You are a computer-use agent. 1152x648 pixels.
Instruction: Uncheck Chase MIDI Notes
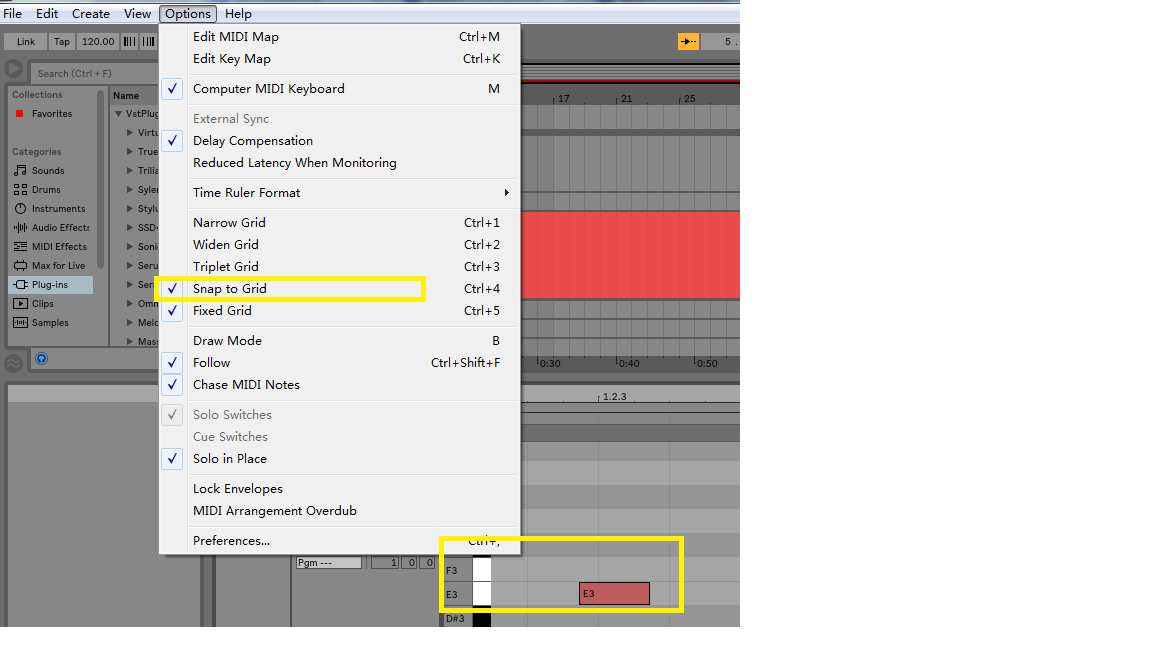[x=246, y=385]
